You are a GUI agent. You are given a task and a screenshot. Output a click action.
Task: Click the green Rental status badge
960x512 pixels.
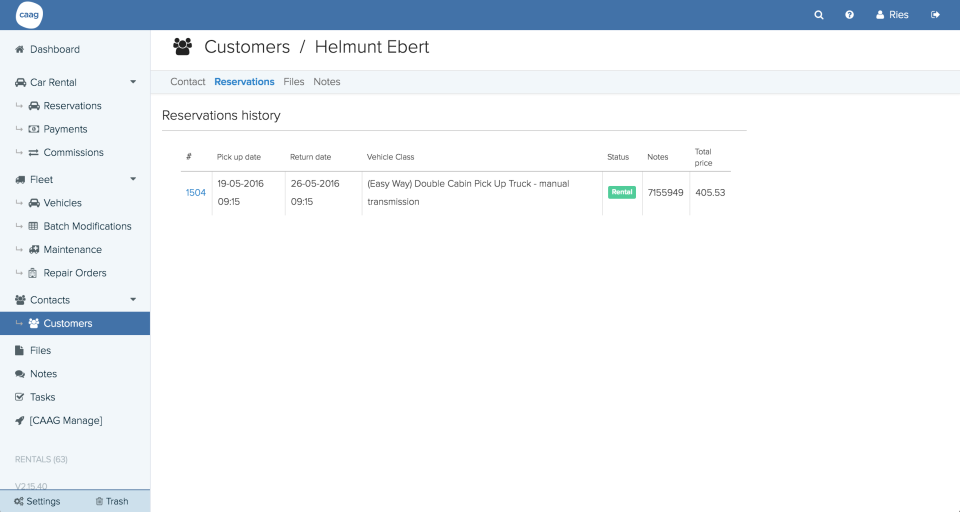tap(621, 192)
